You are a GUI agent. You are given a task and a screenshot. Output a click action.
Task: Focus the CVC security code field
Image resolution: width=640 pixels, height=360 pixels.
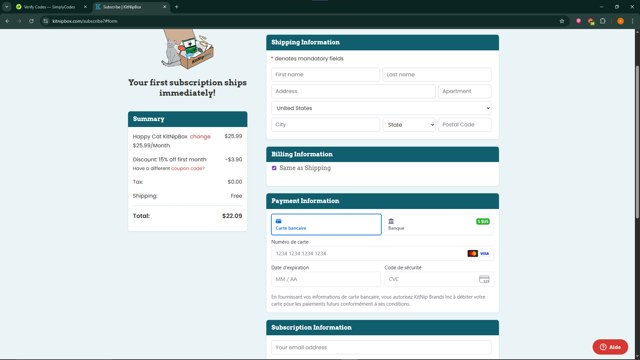(x=439, y=279)
